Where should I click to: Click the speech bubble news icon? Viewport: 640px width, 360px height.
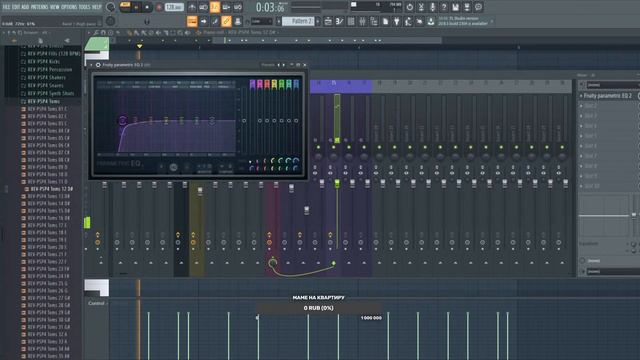coord(478,7)
